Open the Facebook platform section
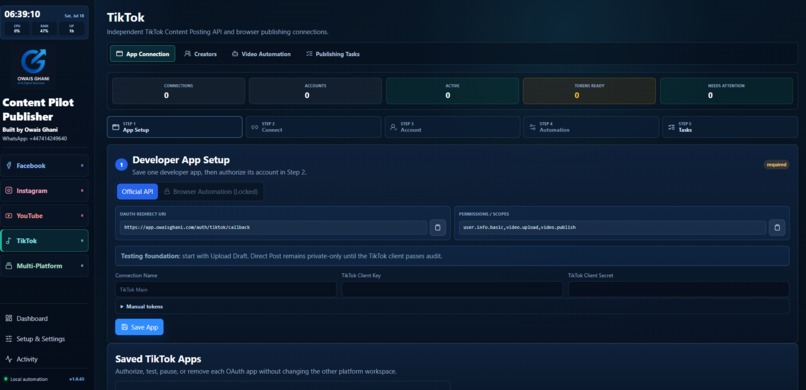806x390 pixels. coord(44,165)
